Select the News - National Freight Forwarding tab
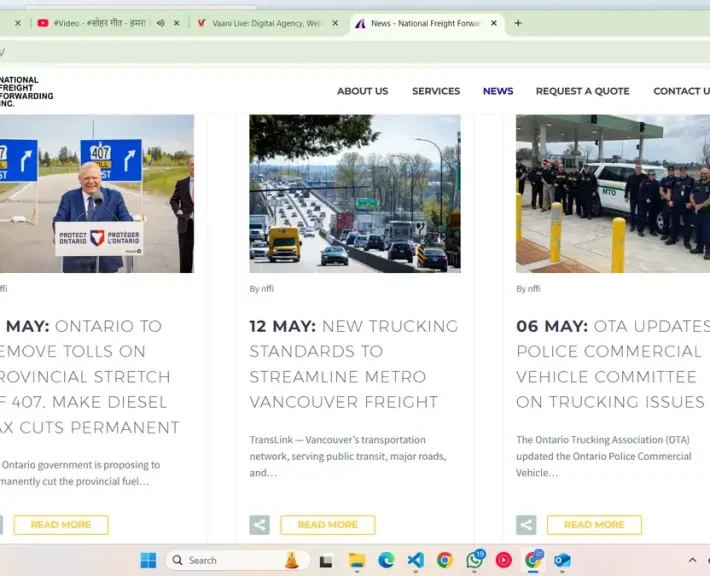 [425, 23]
